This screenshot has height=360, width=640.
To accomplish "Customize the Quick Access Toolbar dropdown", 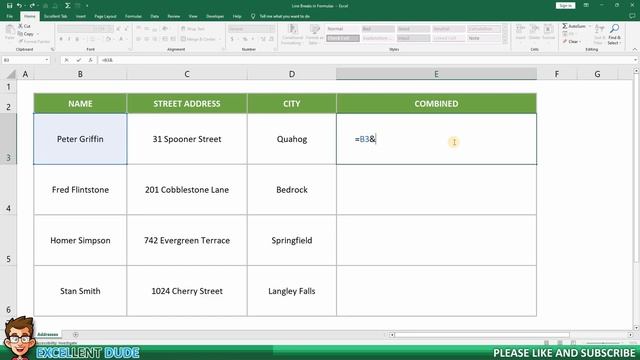I will click(x=87, y=6).
